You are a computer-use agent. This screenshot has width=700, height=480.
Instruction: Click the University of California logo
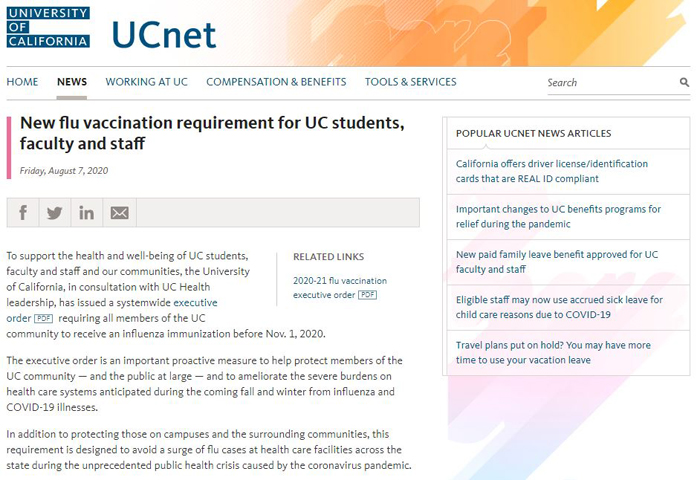(48, 27)
